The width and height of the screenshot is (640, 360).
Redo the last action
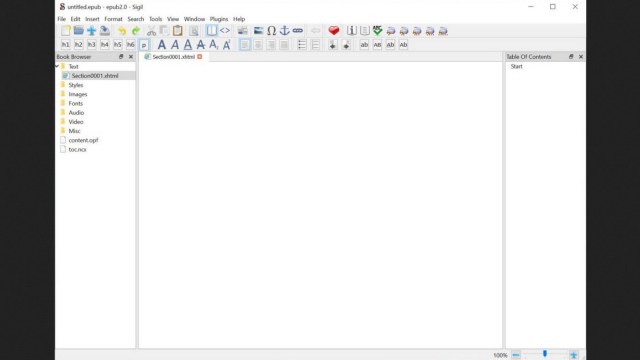click(x=136, y=31)
